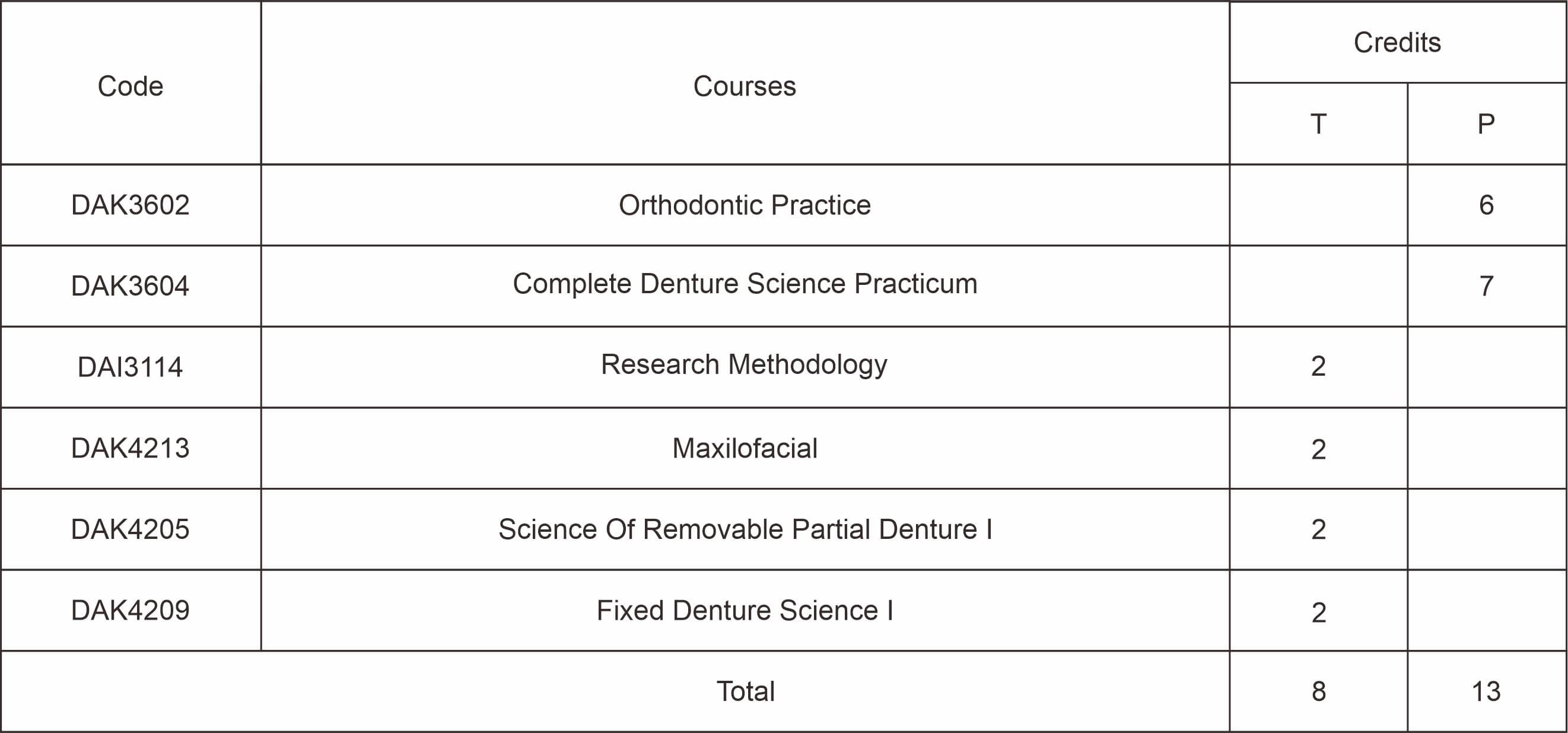The image size is (1568, 733).
Task: Click the P credit value 6
Action: (x=1486, y=205)
